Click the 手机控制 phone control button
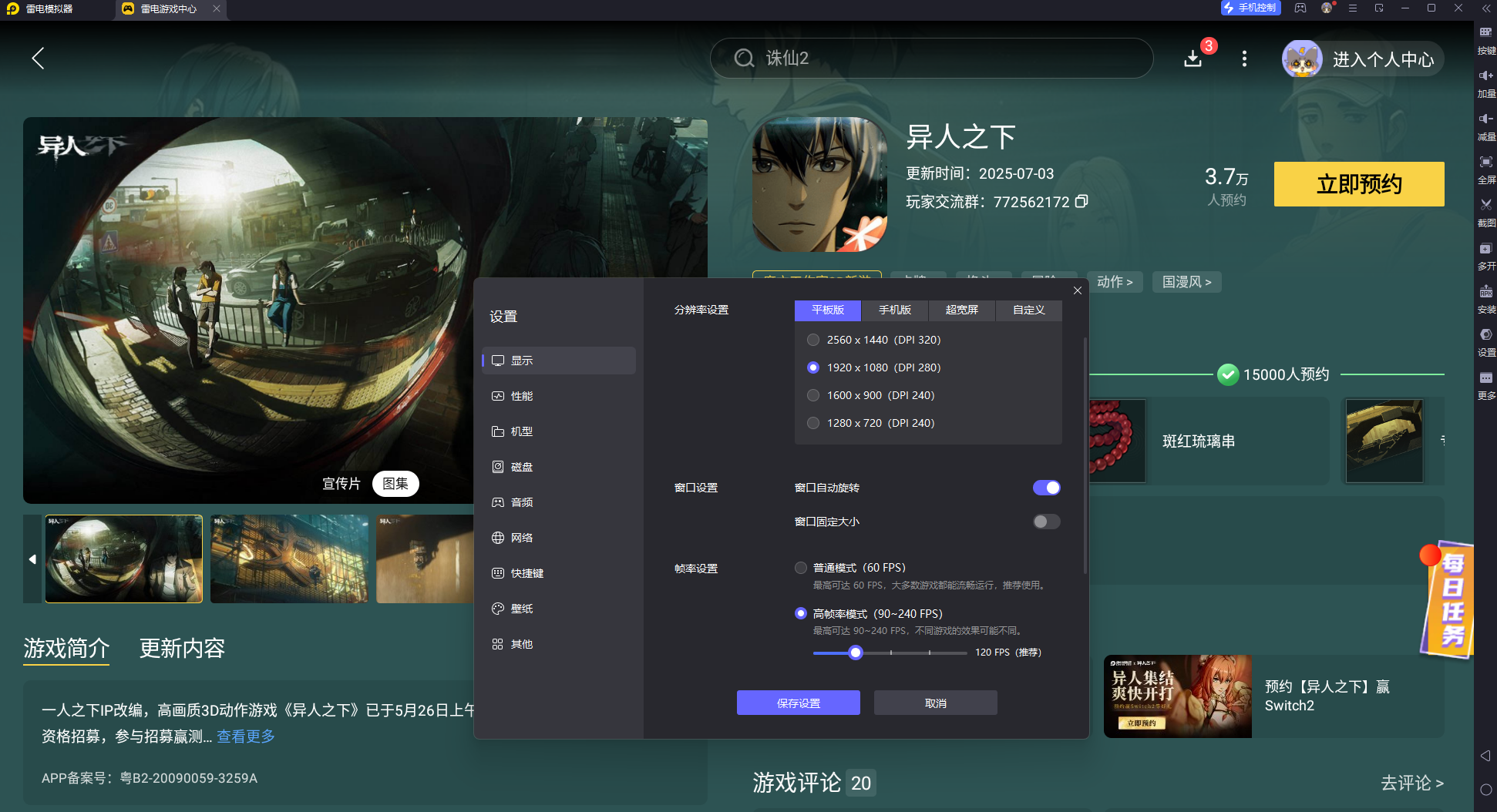1497x812 pixels. [1250, 8]
